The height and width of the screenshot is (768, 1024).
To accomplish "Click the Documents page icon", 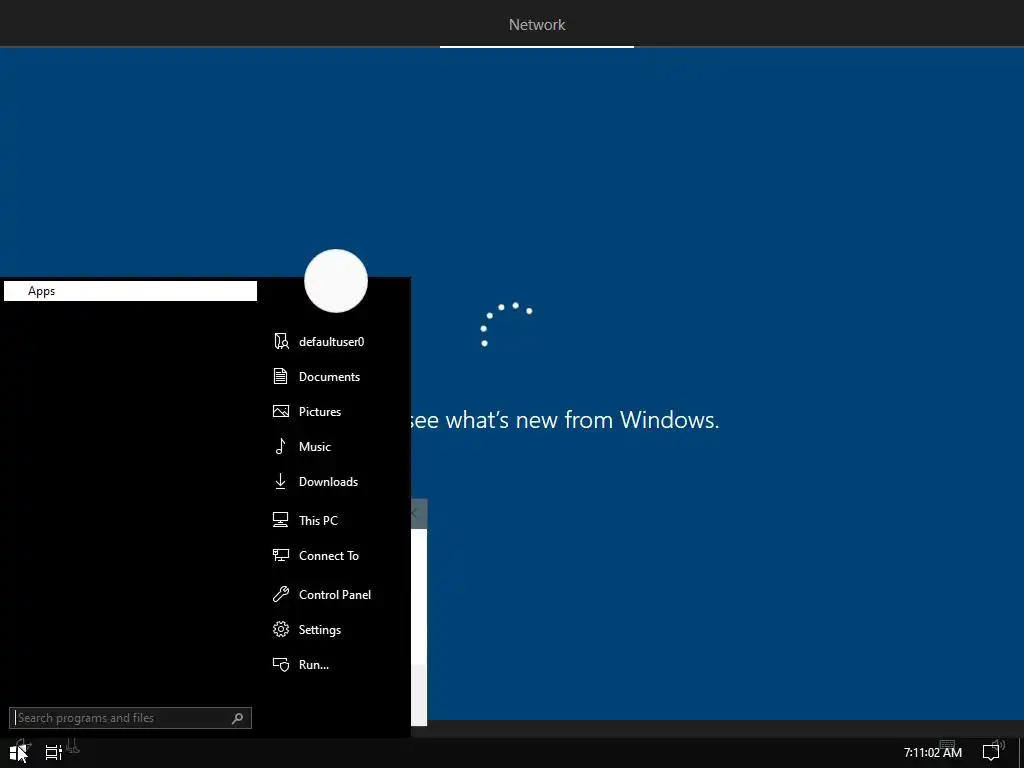I will pyautogui.click(x=281, y=376).
